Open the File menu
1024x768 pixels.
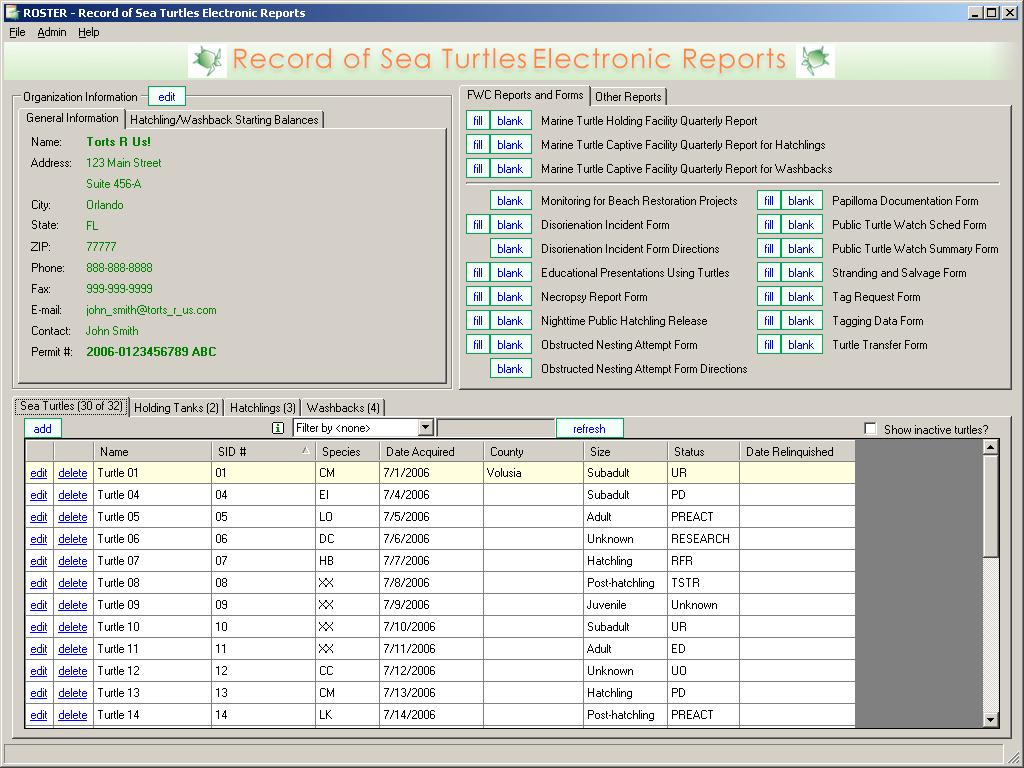click(17, 32)
